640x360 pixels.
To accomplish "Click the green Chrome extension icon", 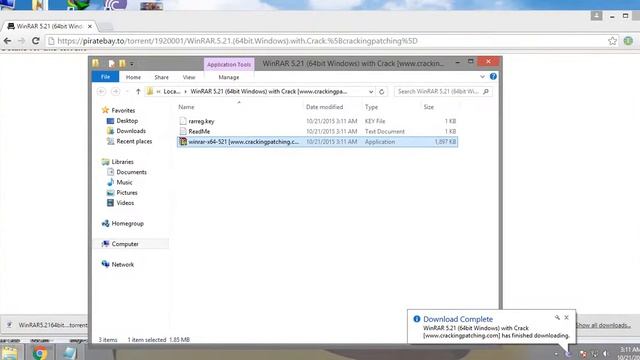I will (628, 41).
